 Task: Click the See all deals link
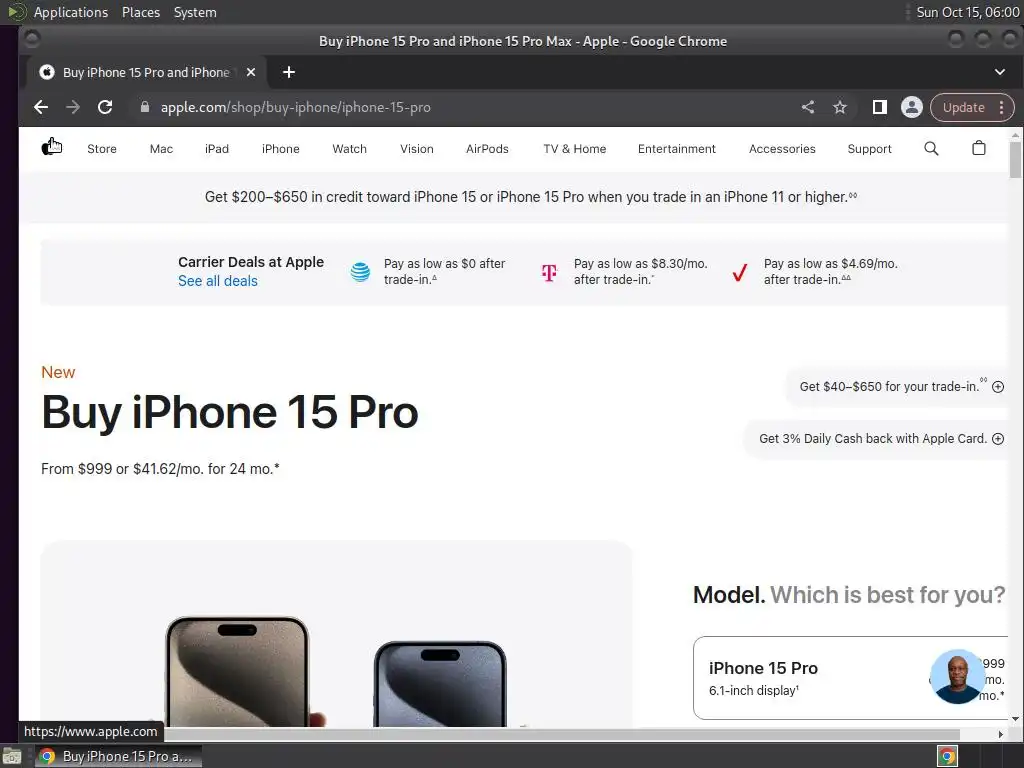pyautogui.click(x=217, y=281)
